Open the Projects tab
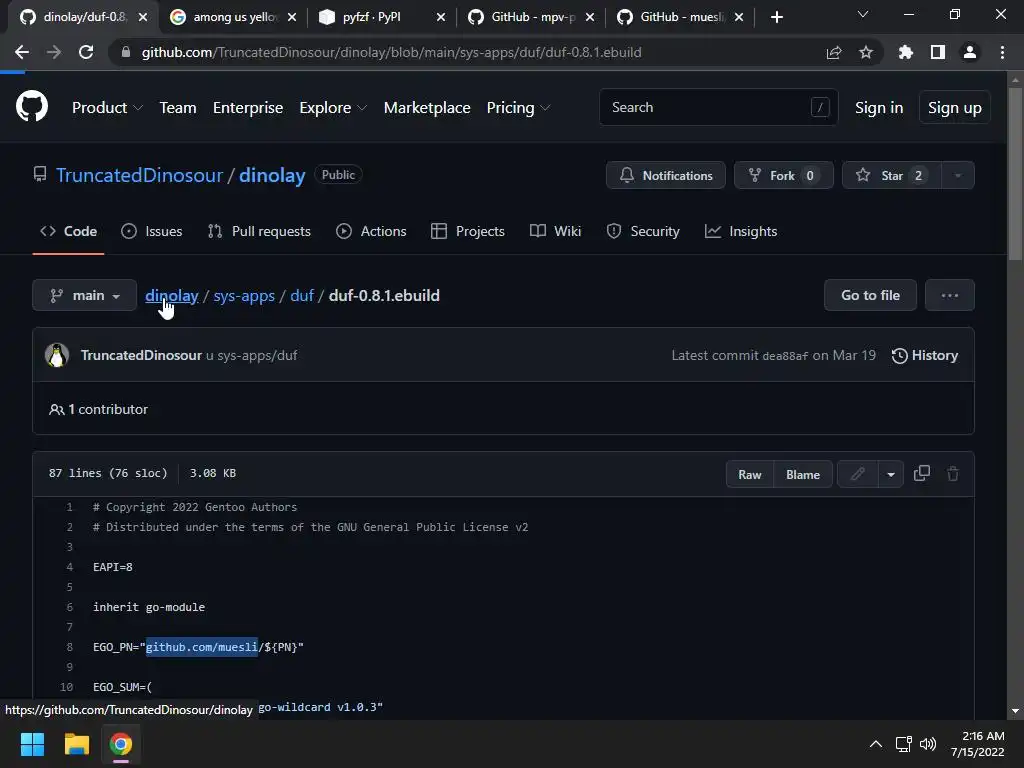The height and width of the screenshot is (768, 1024). [468, 231]
